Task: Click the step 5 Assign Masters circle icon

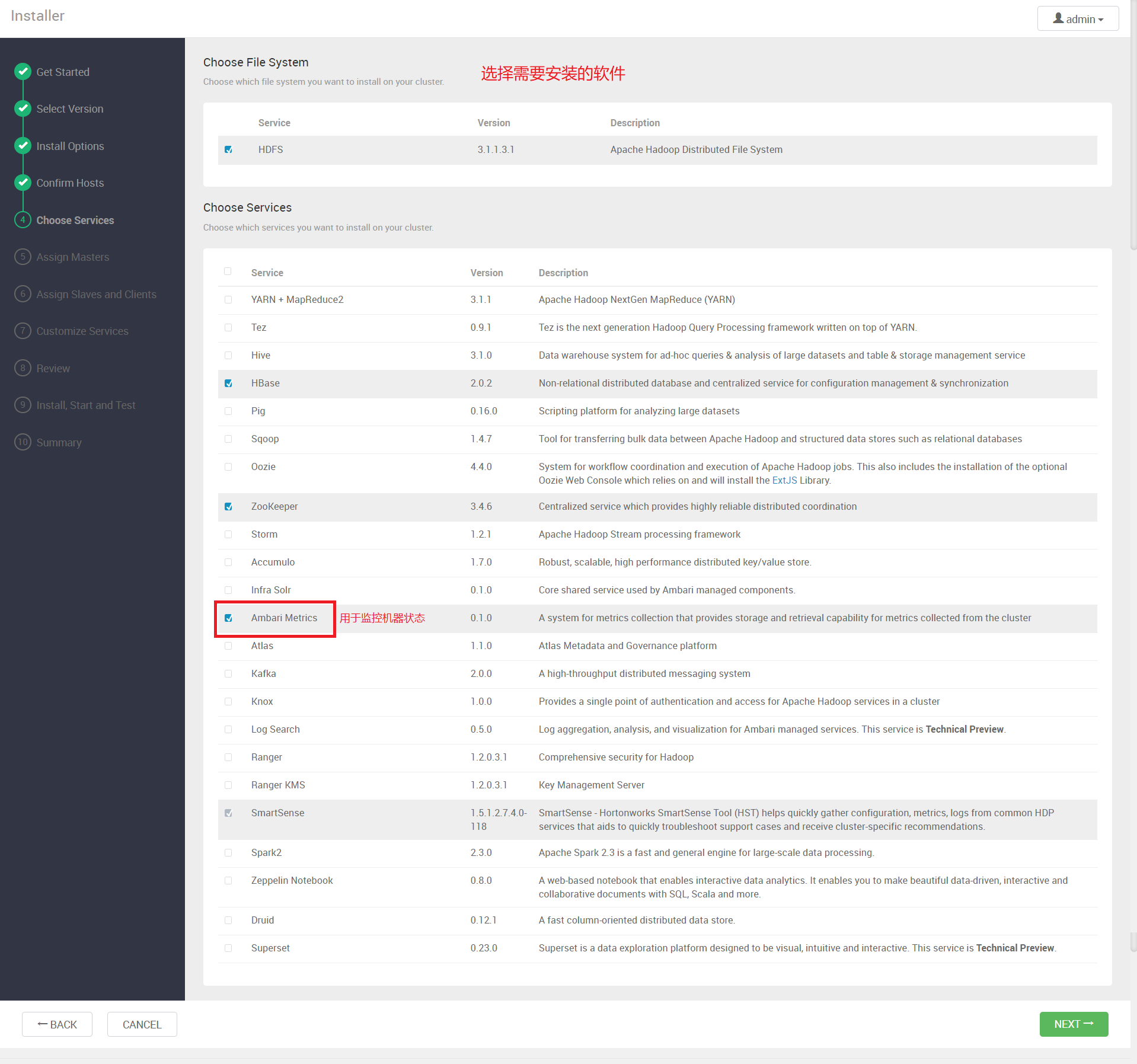Action: (23, 257)
